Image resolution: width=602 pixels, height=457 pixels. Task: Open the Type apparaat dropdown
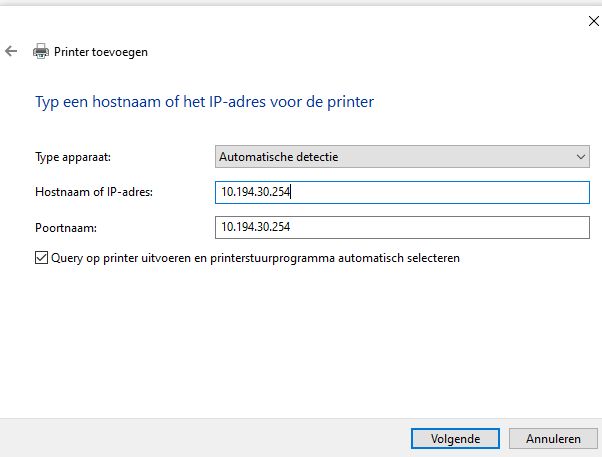402,157
